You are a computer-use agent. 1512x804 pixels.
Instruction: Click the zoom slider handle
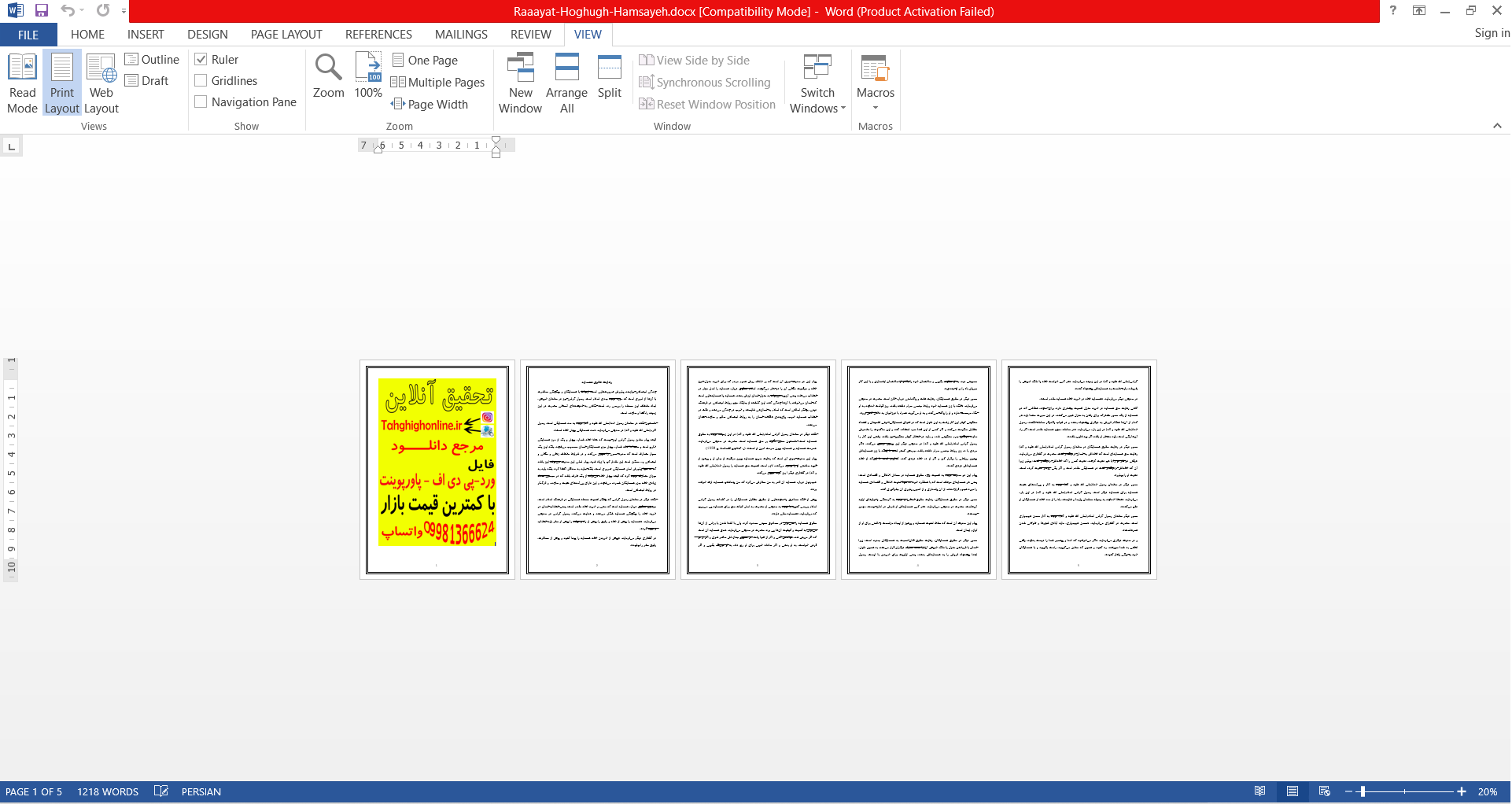(x=1363, y=791)
